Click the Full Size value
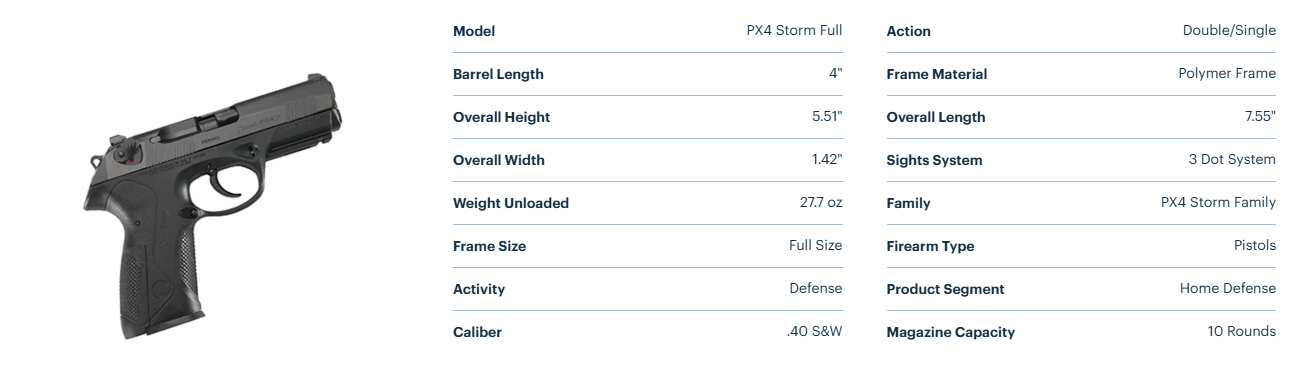This screenshot has height=383, width=1300. pos(815,245)
